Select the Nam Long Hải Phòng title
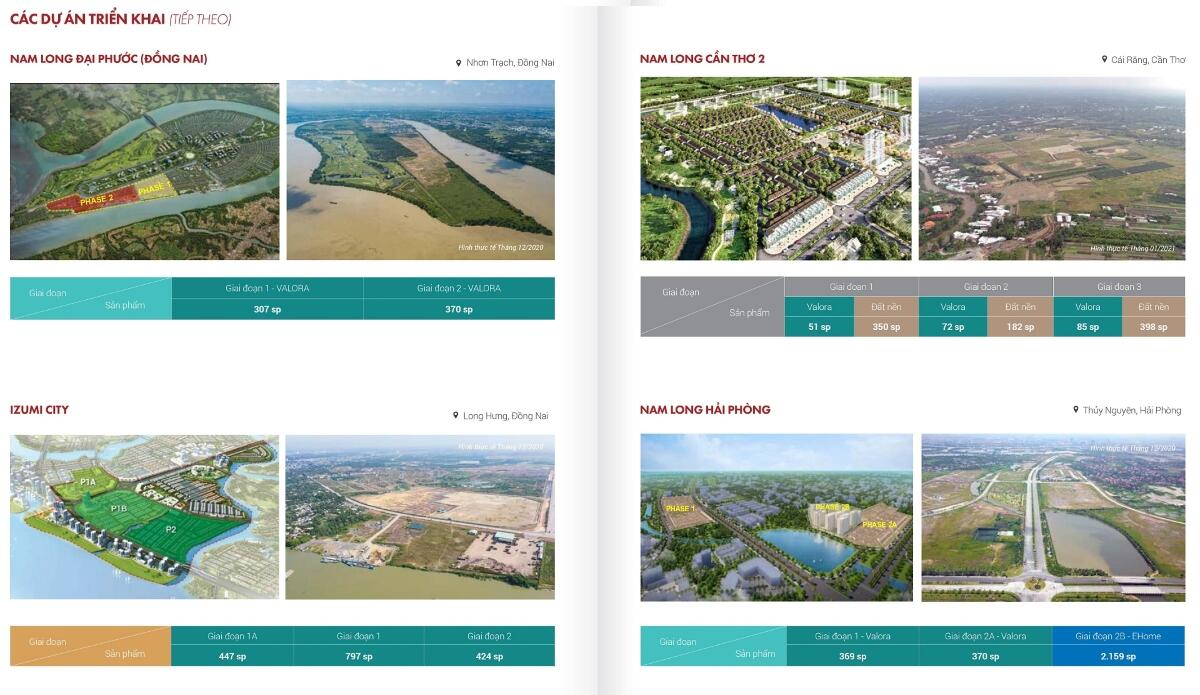 (705, 410)
